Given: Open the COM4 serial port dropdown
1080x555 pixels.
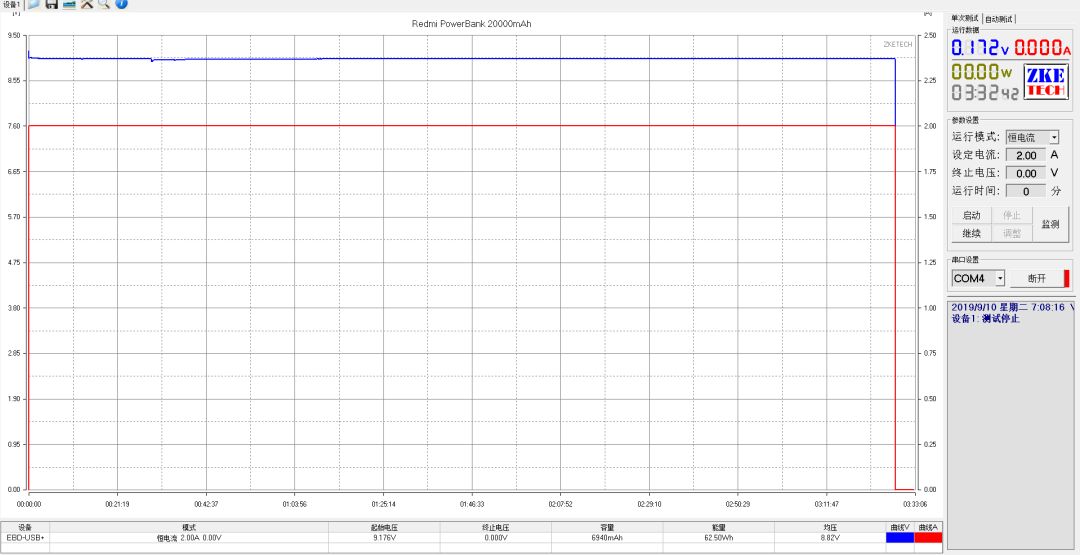Looking at the screenshot, I should (978, 278).
